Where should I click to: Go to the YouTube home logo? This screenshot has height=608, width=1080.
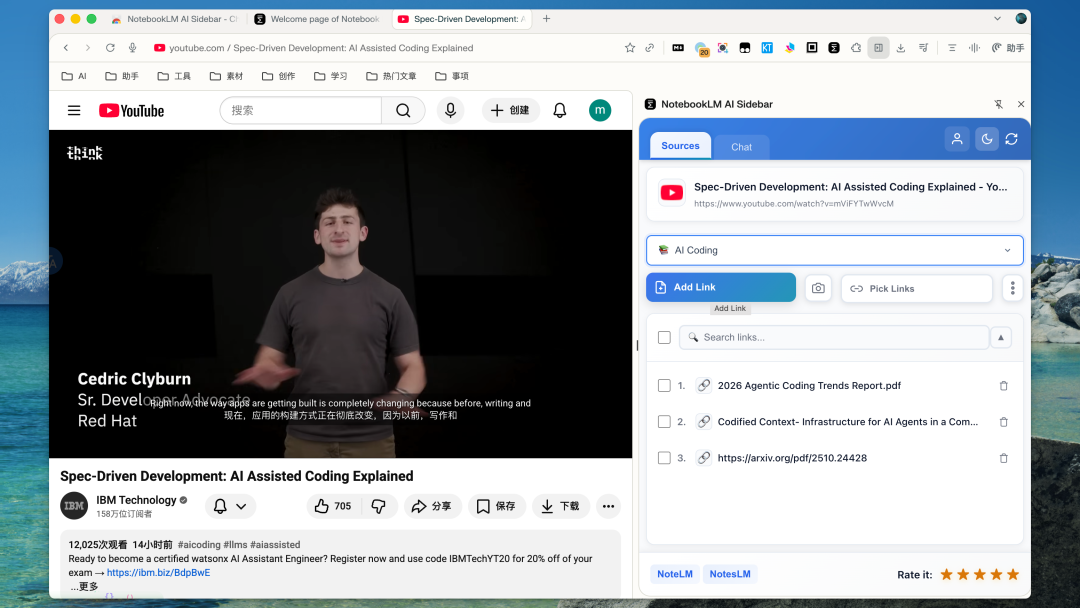click(x=132, y=111)
